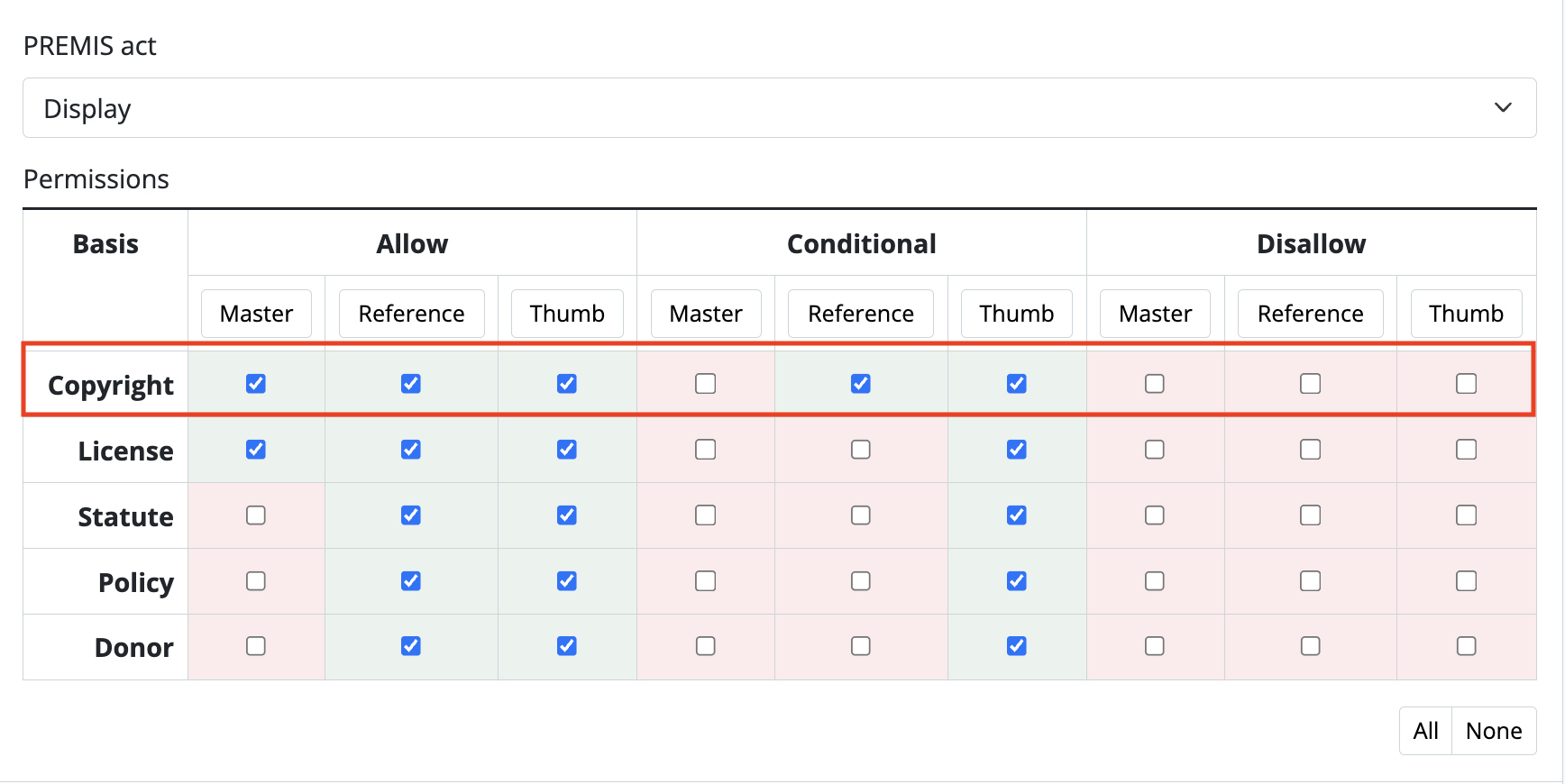This screenshot has width=1565, height=784.
Task: Check License Conditional Reference checkbox
Action: click(861, 450)
